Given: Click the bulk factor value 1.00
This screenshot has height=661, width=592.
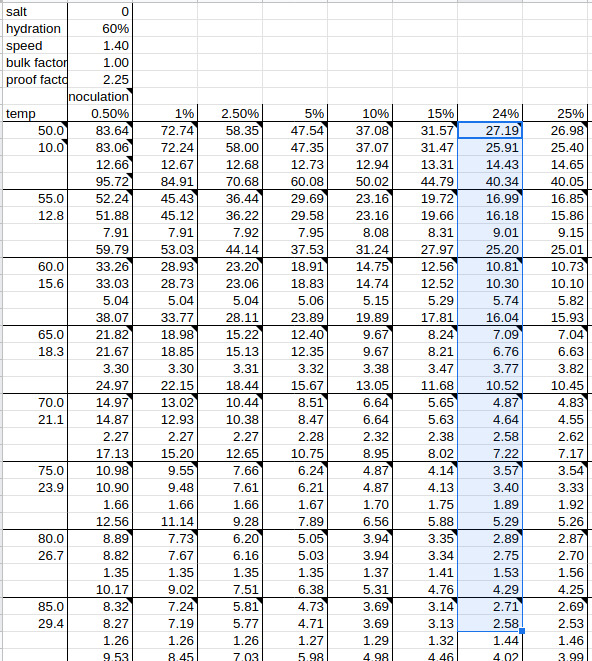Looking at the screenshot, I should point(100,62).
